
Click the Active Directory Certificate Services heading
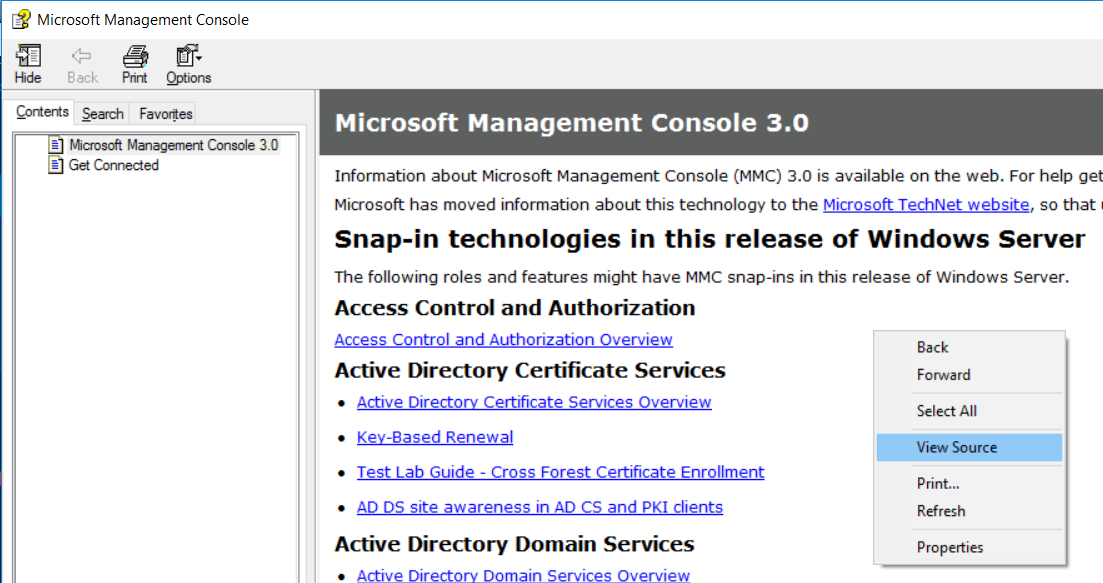pyautogui.click(x=530, y=371)
